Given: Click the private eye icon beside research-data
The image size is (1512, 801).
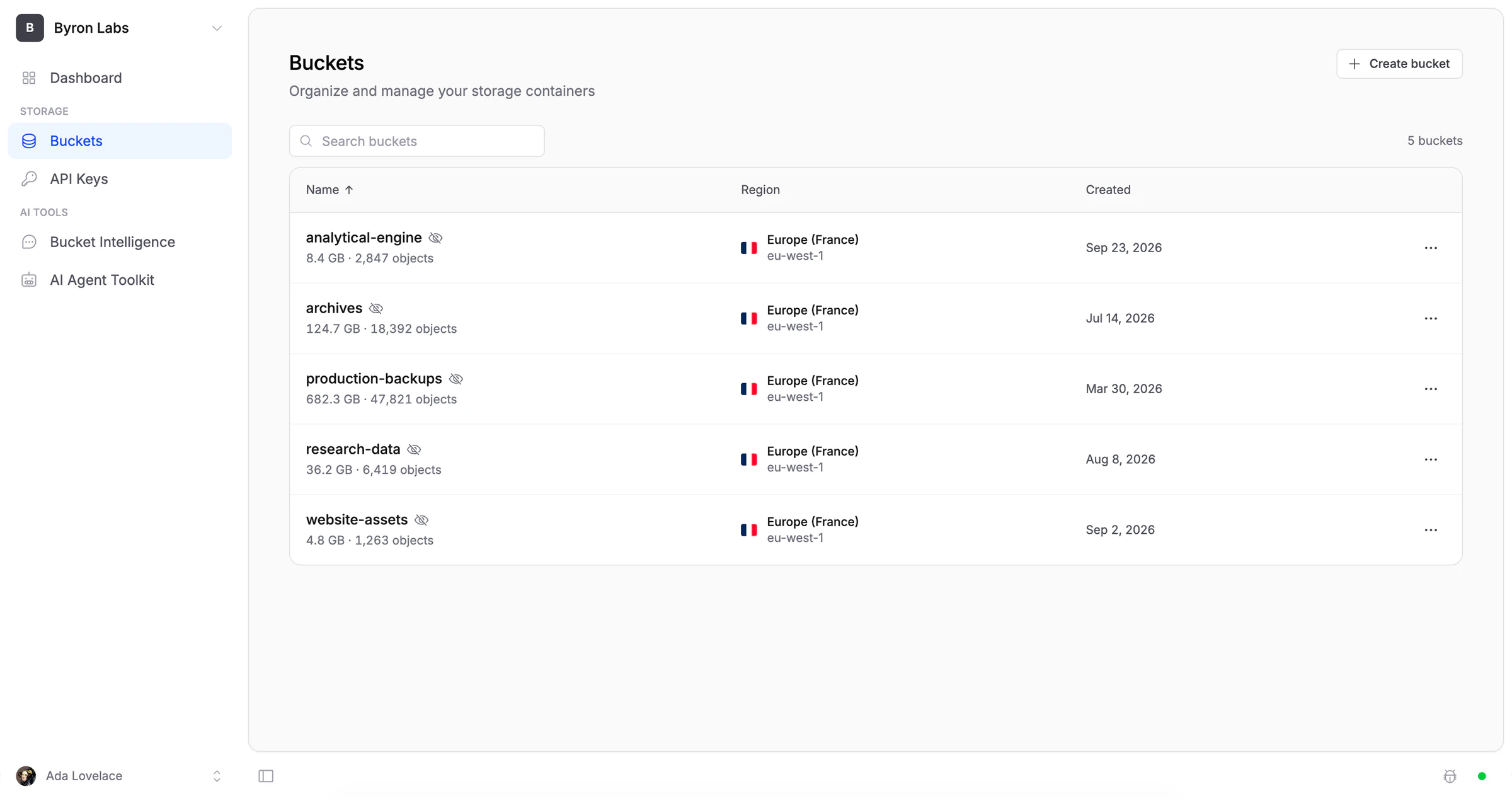Looking at the screenshot, I should [414, 449].
